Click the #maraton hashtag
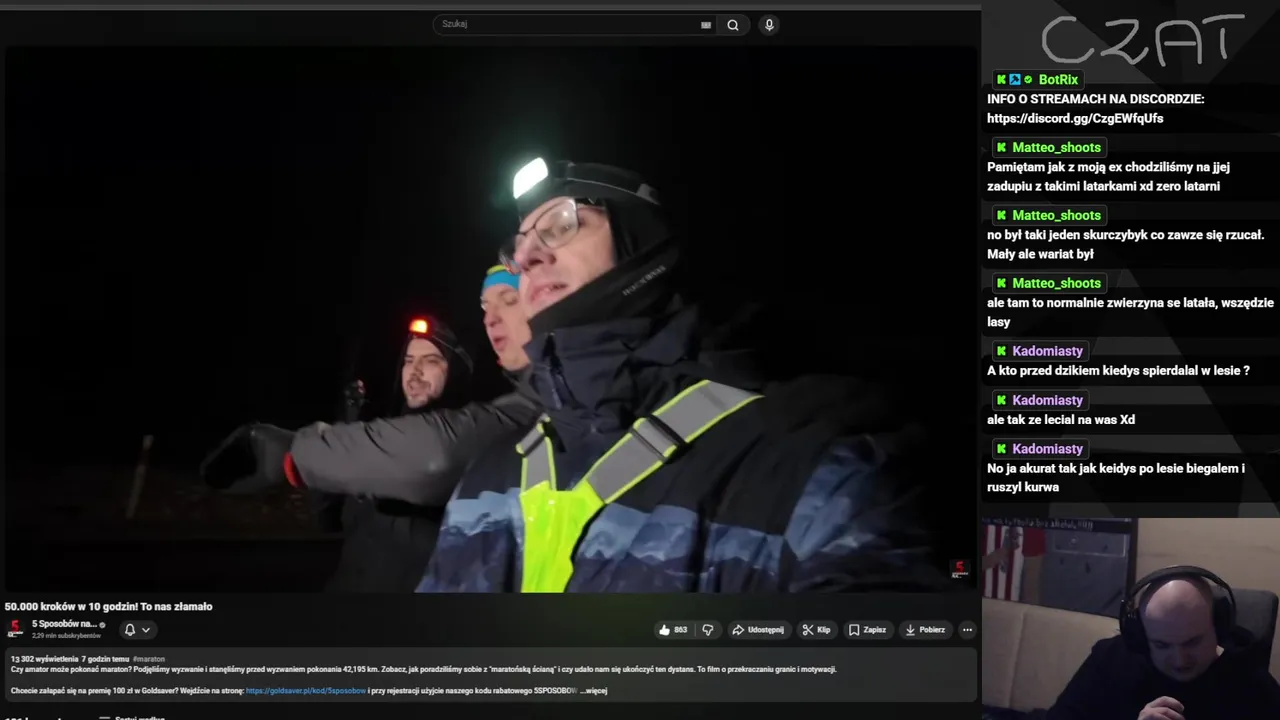This screenshot has height=720, width=1280. pyautogui.click(x=149, y=659)
